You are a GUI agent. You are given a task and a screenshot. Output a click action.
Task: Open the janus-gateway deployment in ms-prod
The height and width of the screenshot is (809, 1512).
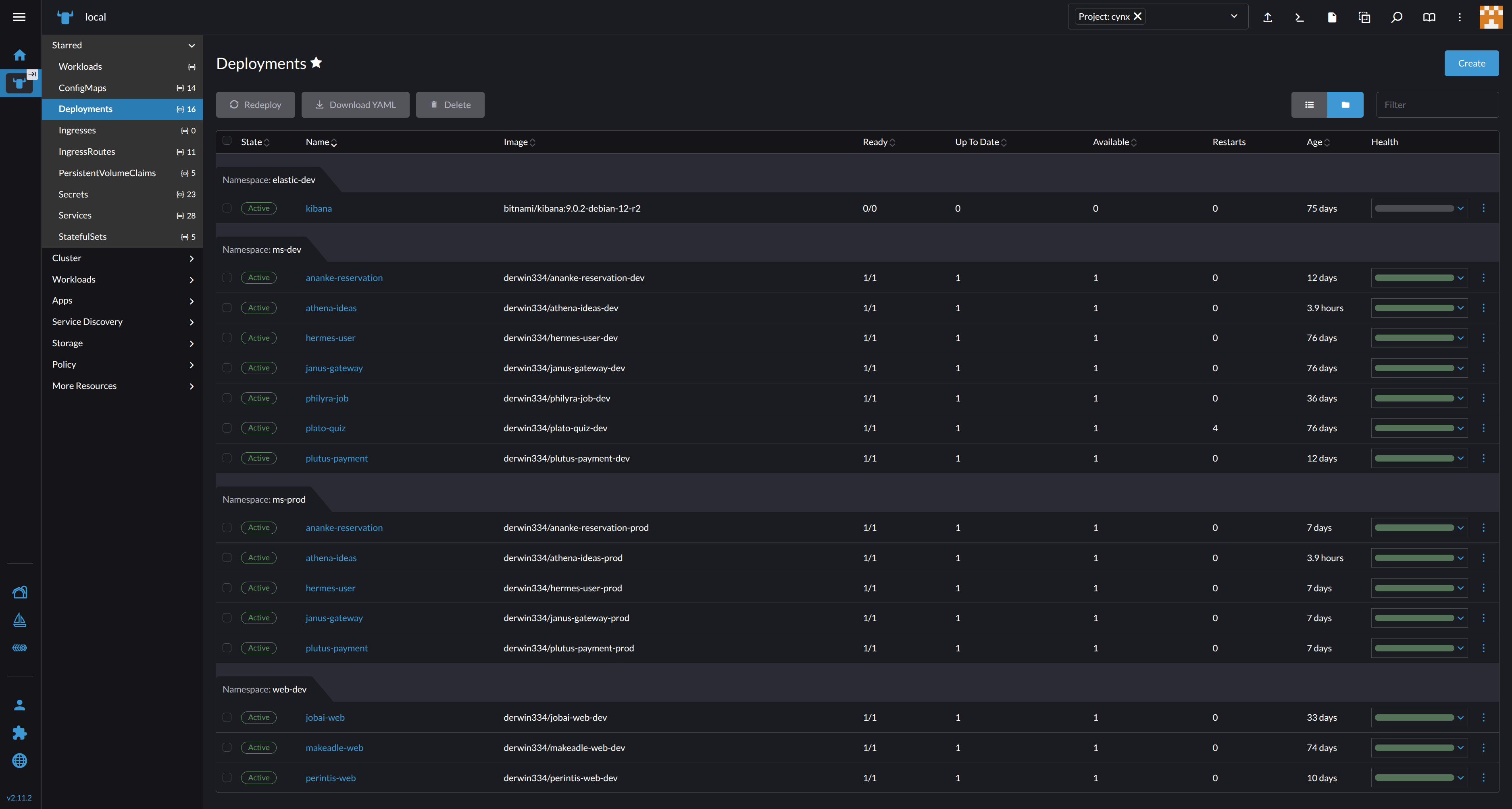[334, 618]
